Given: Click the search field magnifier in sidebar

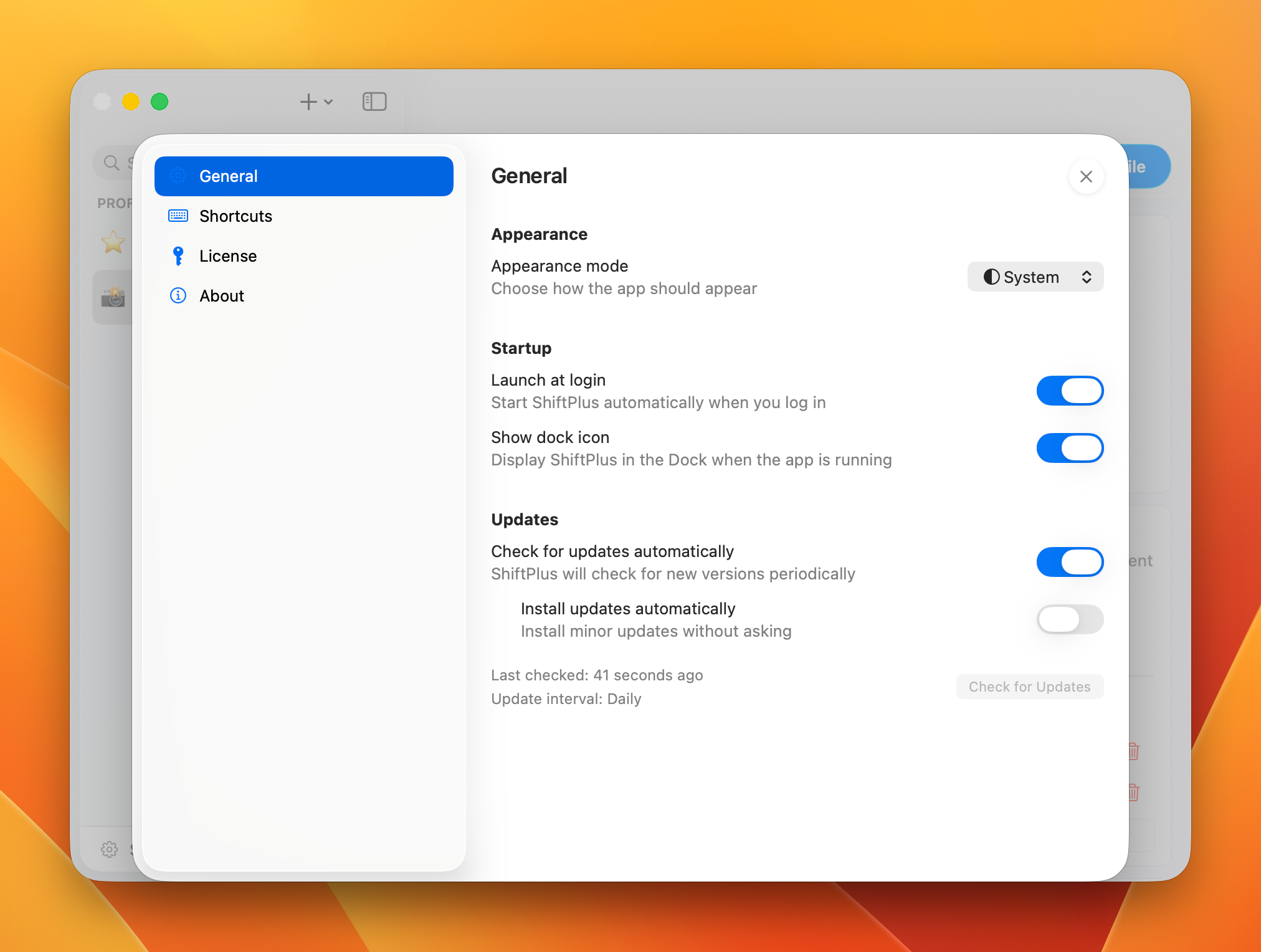Looking at the screenshot, I should [112, 163].
